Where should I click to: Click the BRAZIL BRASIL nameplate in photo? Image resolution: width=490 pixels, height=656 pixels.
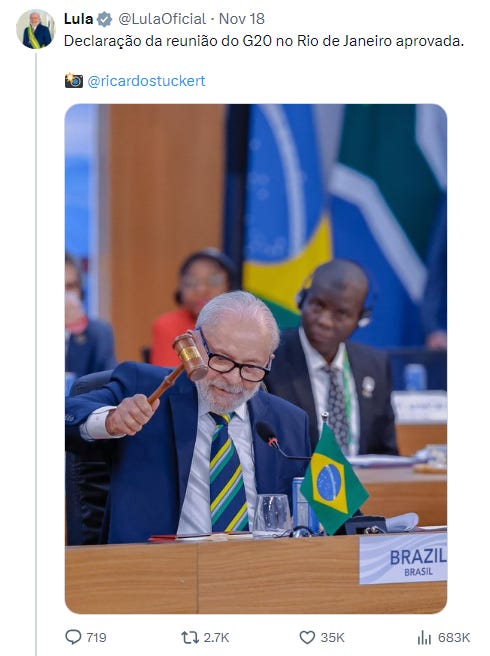tap(403, 559)
